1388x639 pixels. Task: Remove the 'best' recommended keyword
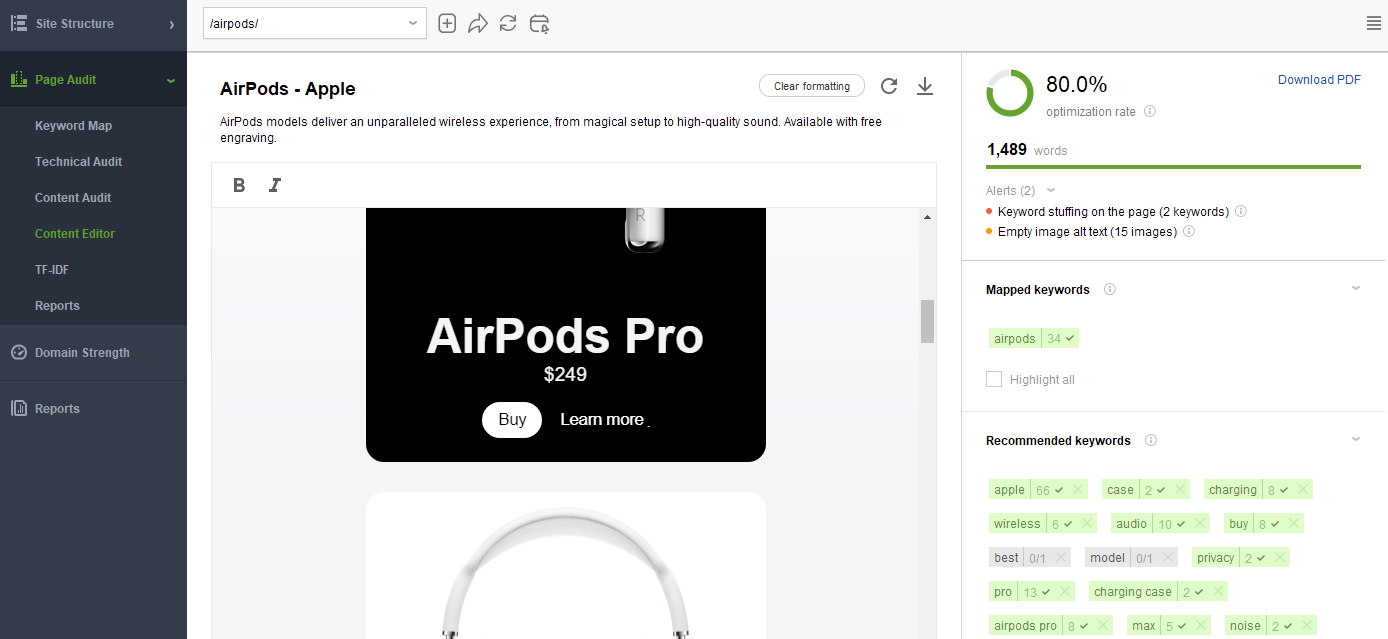[x=1061, y=558]
